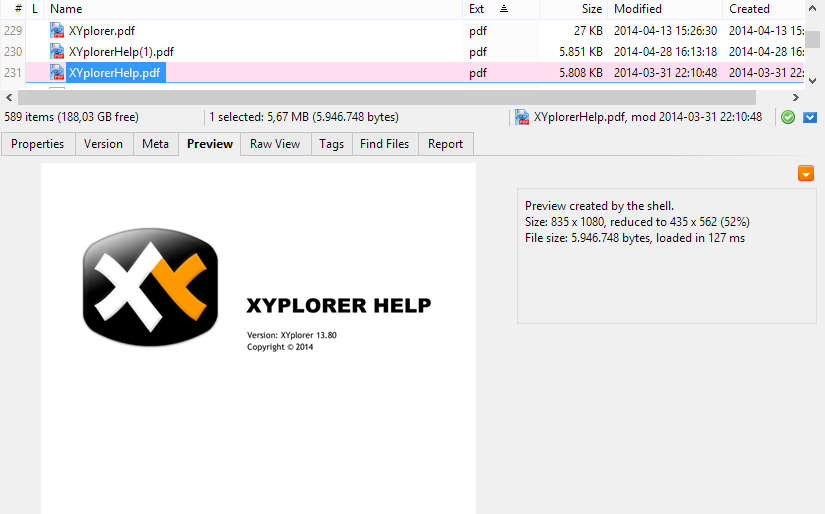Click the PDF icon of XYplorerHelp(1).pdf

pos(57,51)
